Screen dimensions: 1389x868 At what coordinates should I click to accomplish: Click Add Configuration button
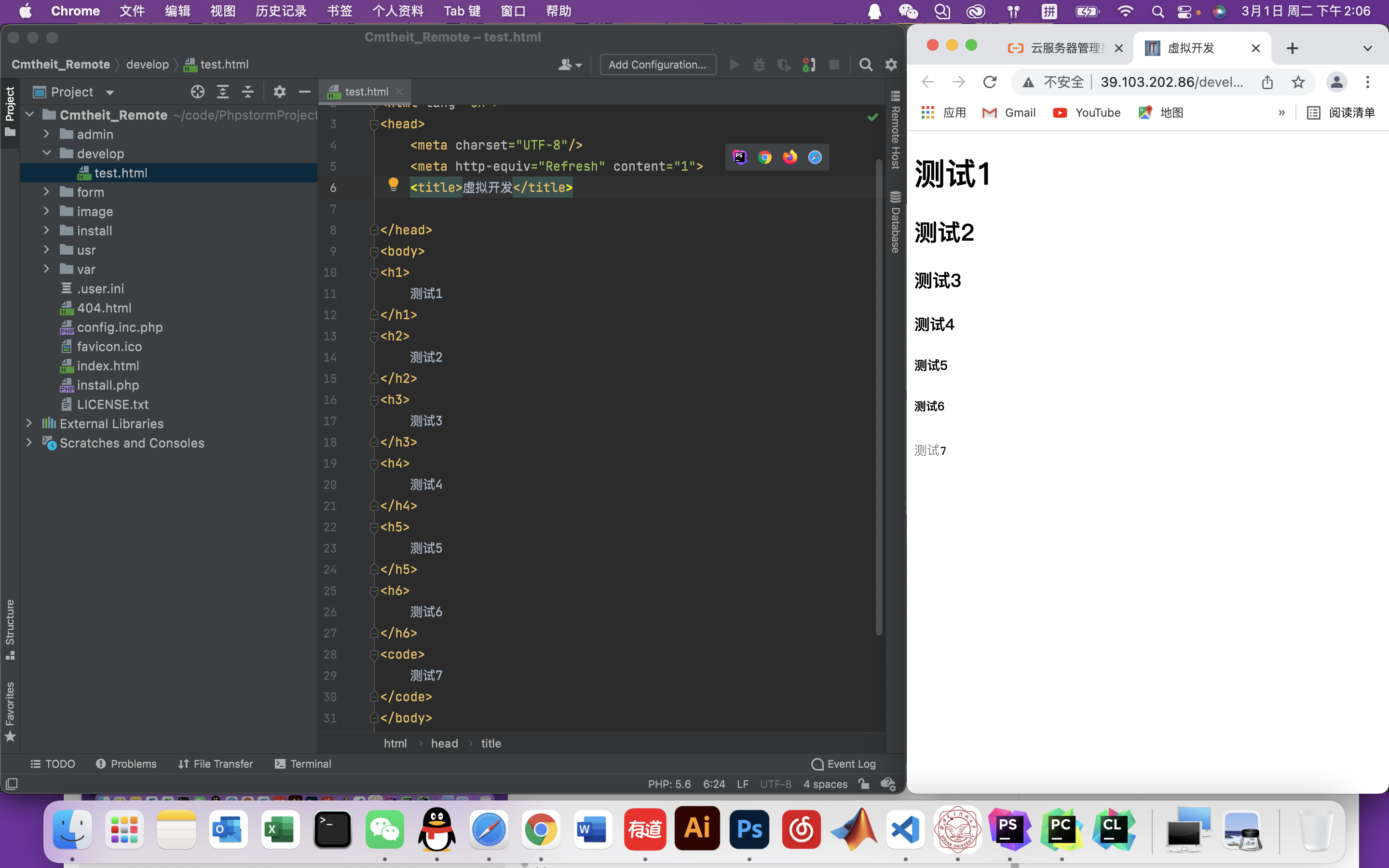(x=657, y=65)
